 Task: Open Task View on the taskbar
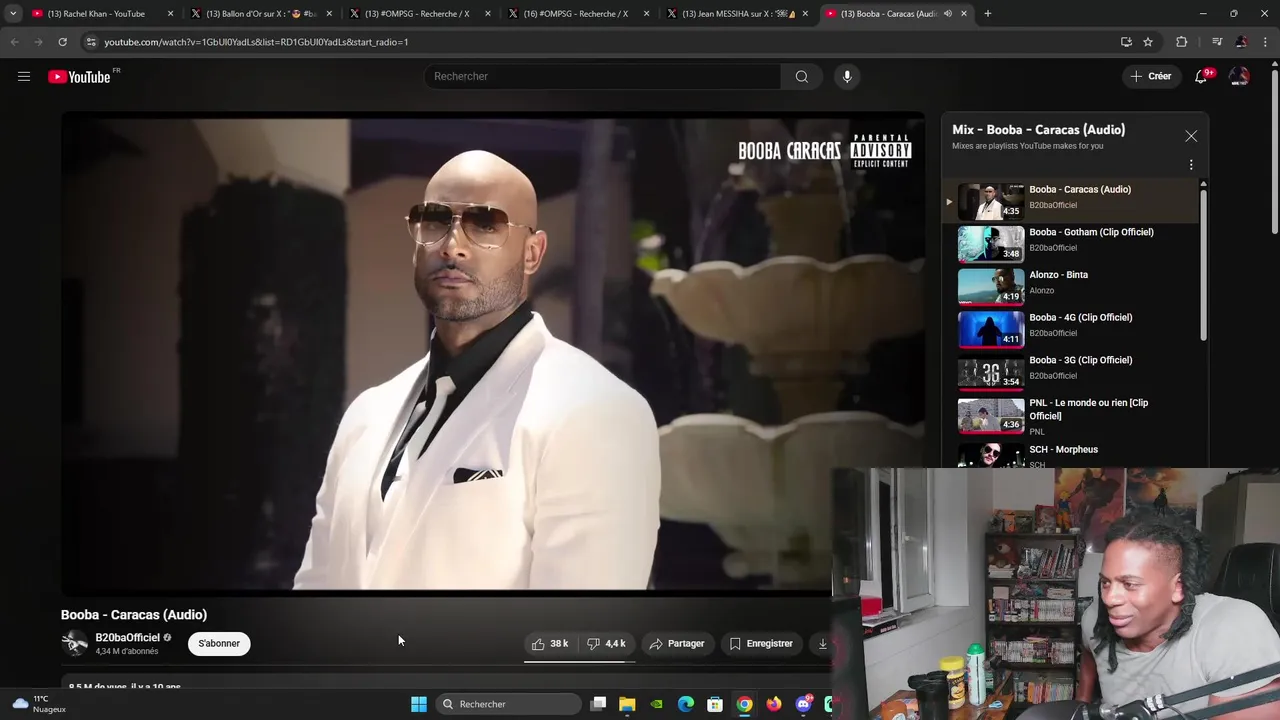click(x=598, y=704)
